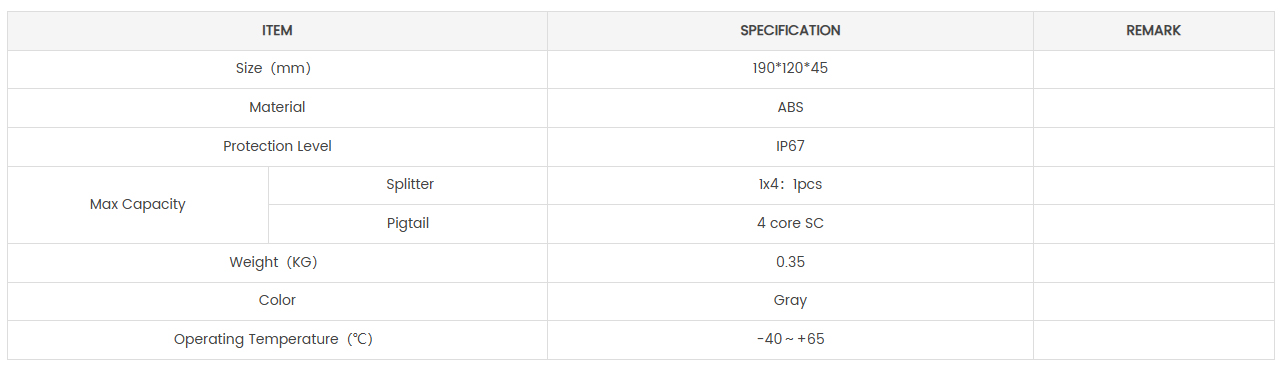The image size is (1286, 372).
Task: Click the 1x4: 1pcs value
Action: pyautogui.click(x=790, y=185)
